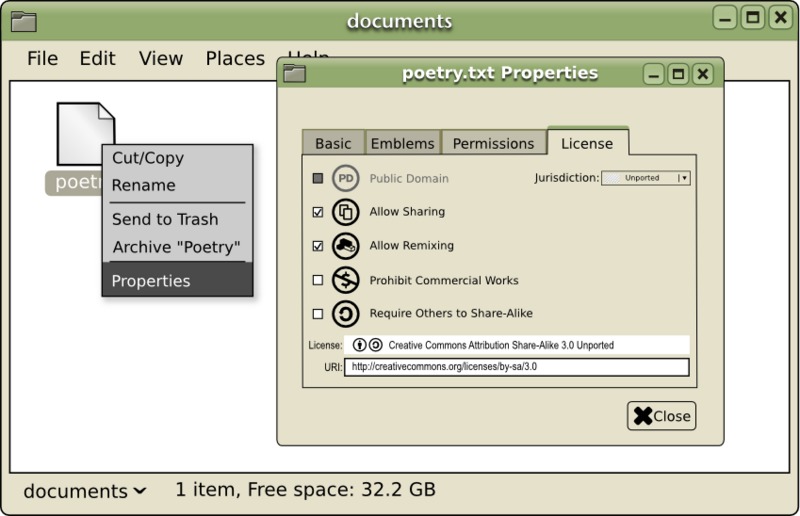Enable Prohibit Commercial Works checkbox
The image size is (800, 516).
click(x=318, y=280)
